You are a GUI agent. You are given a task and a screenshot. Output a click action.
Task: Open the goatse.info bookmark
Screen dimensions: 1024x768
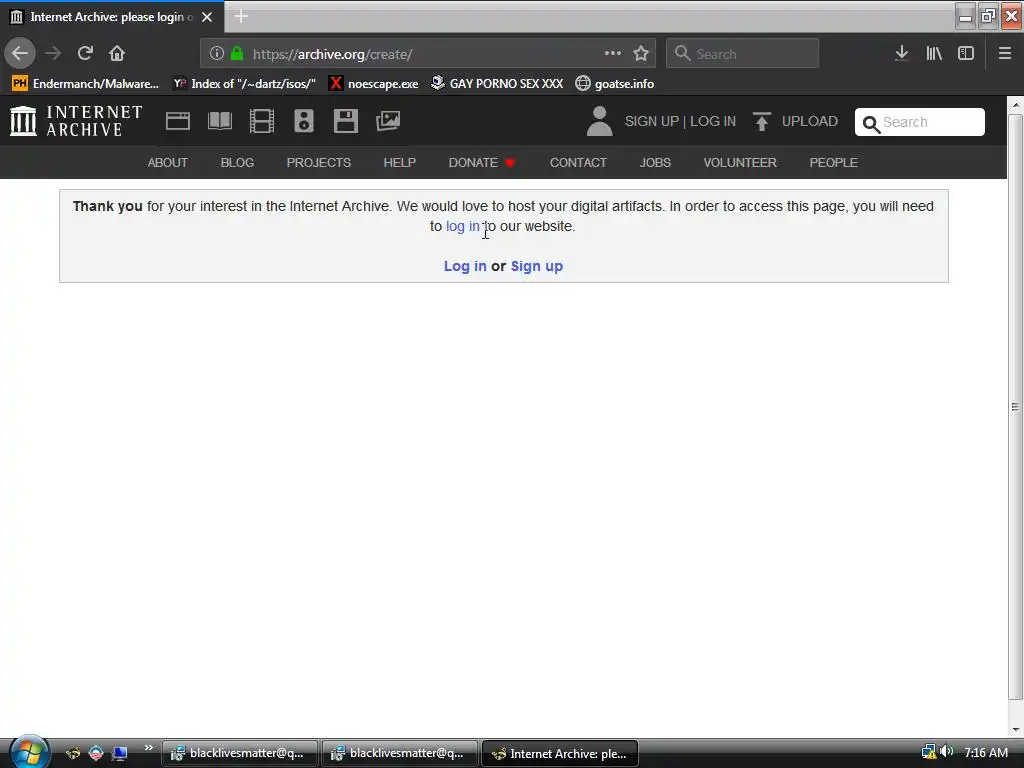[615, 84]
